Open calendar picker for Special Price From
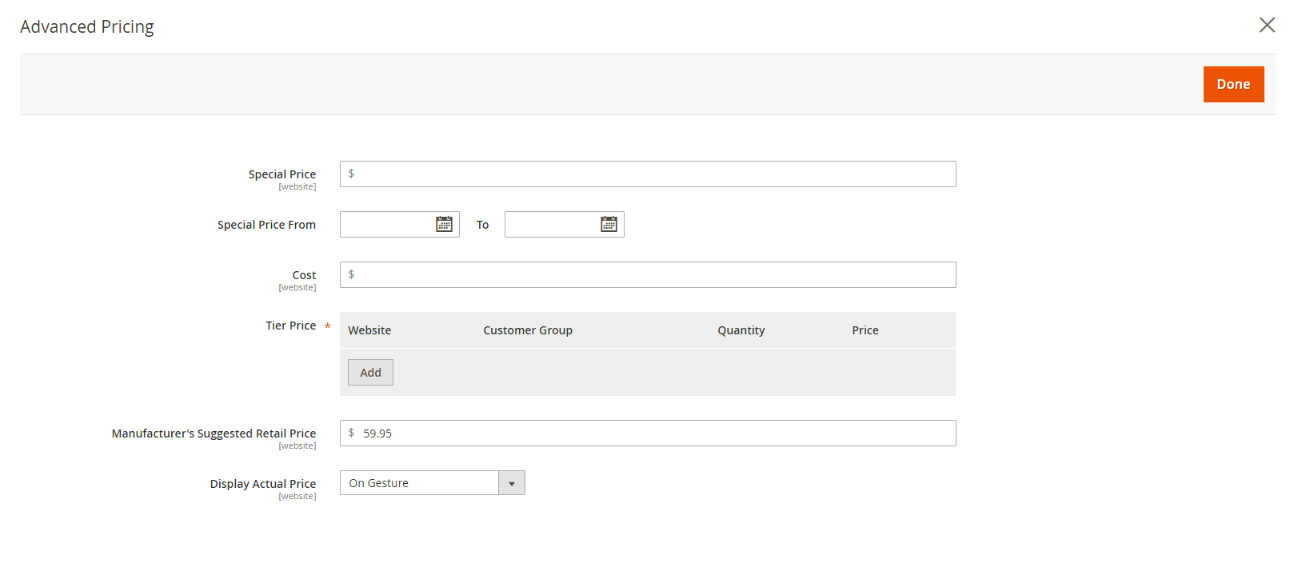Viewport: 1295px width, 574px height. [444, 224]
